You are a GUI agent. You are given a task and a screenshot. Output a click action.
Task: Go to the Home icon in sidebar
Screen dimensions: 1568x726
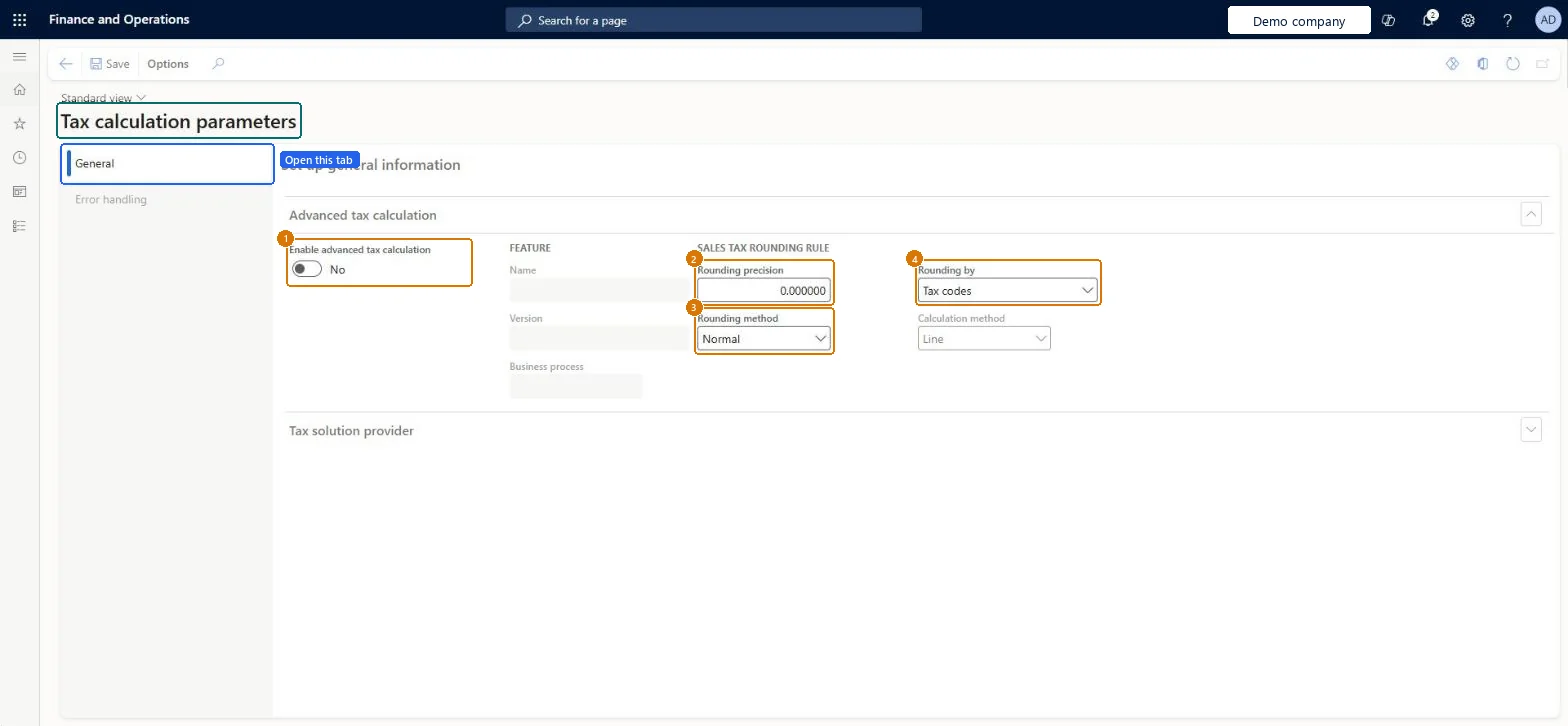(x=19, y=90)
